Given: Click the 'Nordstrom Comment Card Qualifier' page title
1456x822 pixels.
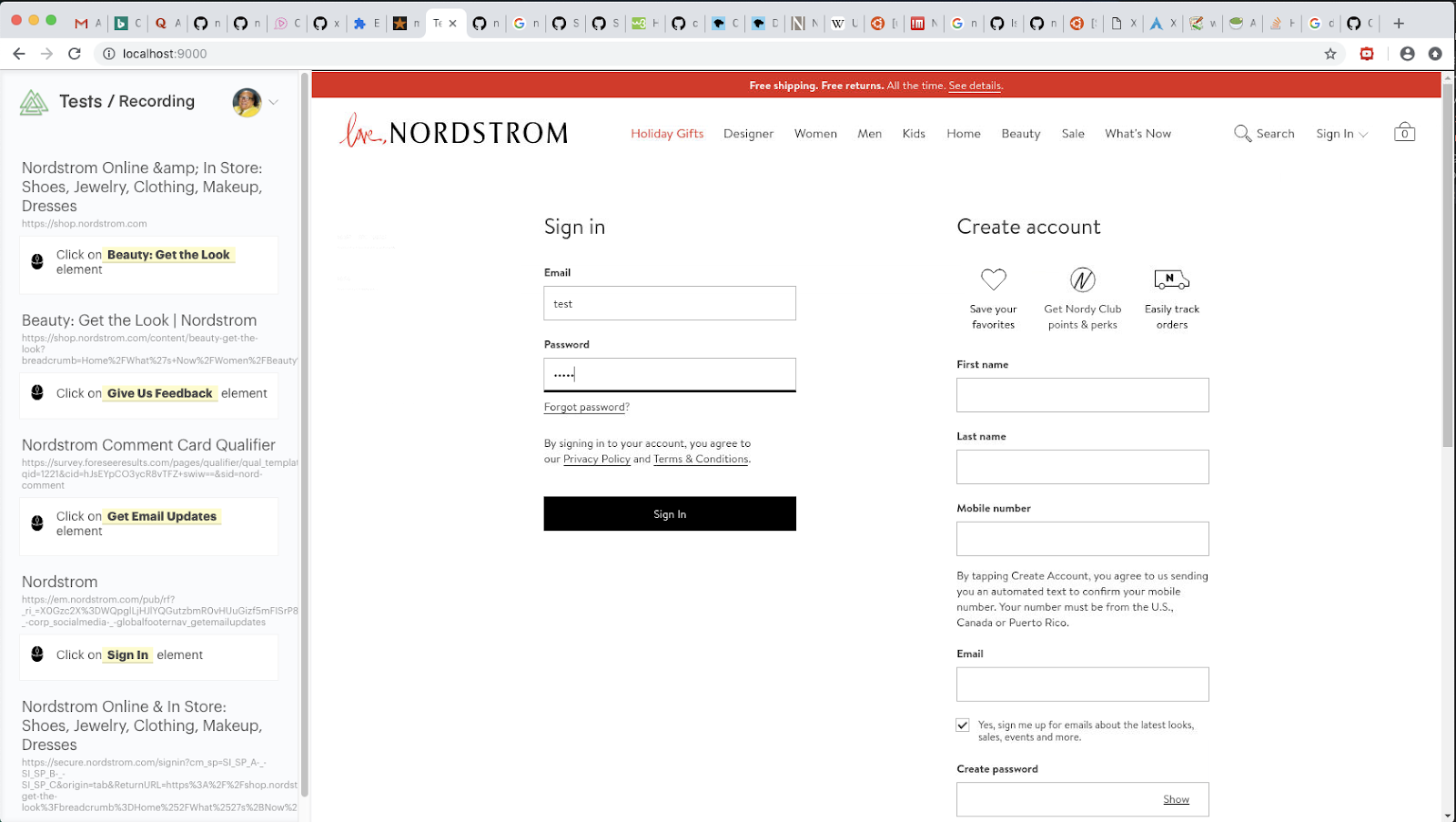Looking at the screenshot, I should click(x=148, y=444).
